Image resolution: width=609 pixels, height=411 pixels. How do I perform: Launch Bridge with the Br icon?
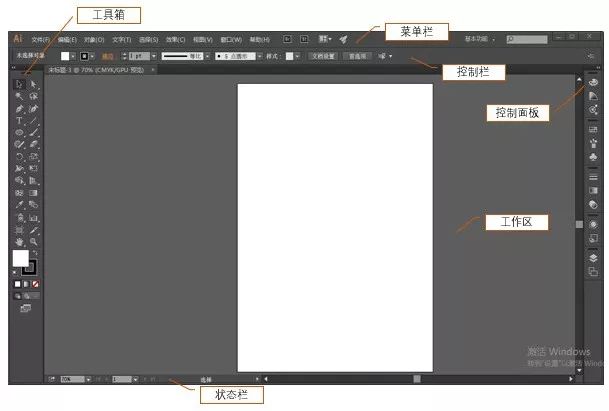point(287,39)
